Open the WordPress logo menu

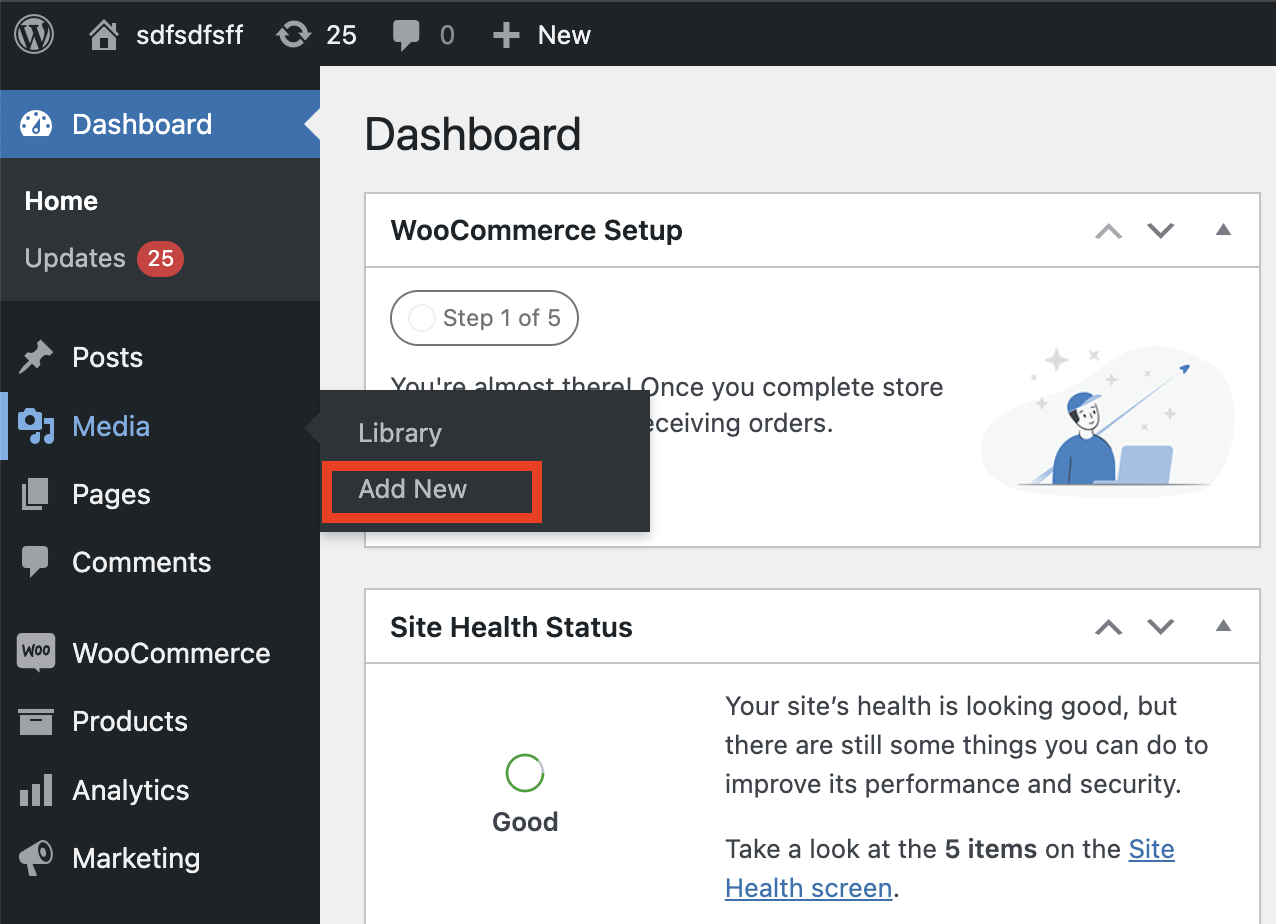[35, 35]
